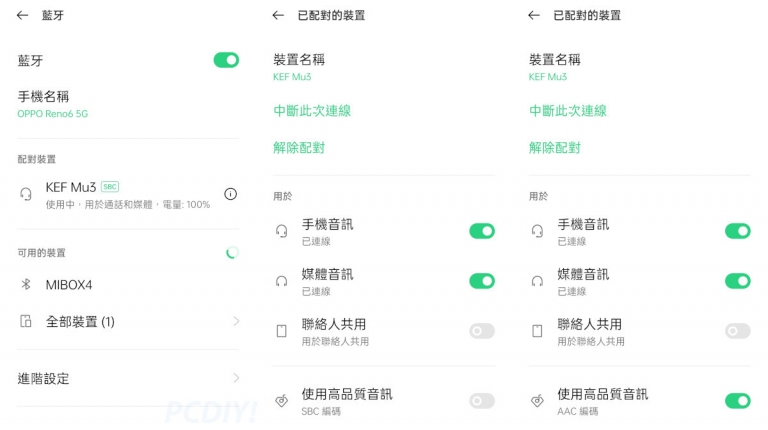Expand 全部裝置 (1) chevron

pos(236,321)
